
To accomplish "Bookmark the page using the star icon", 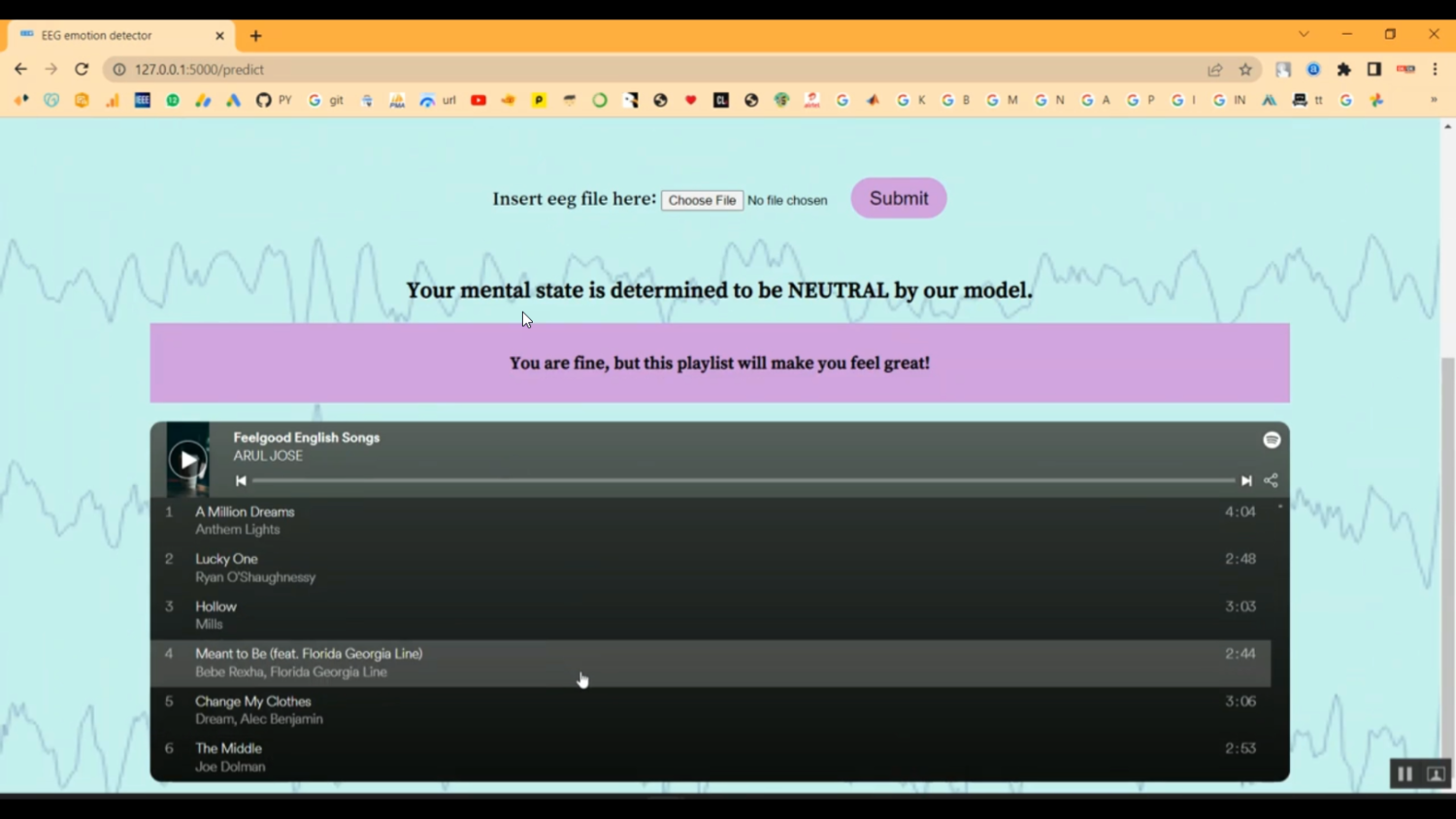I will (1244, 69).
